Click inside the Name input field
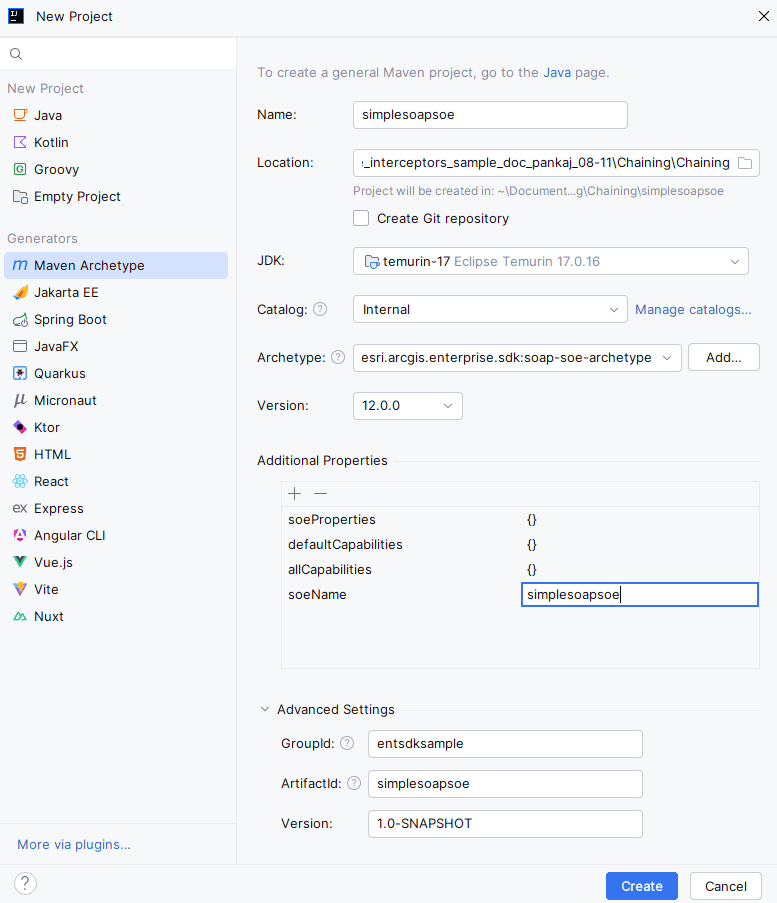777x903 pixels. (489, 114)
